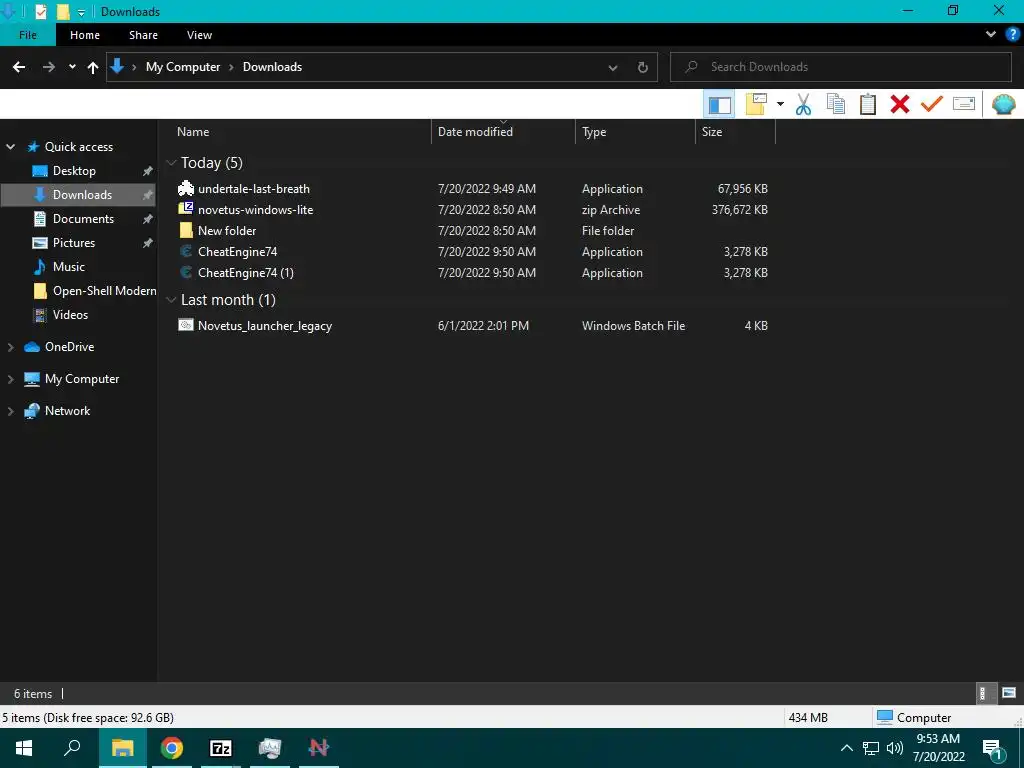Refresh the Downloads folder
This screenshot has width=1024, height=768.
[643, 67]
